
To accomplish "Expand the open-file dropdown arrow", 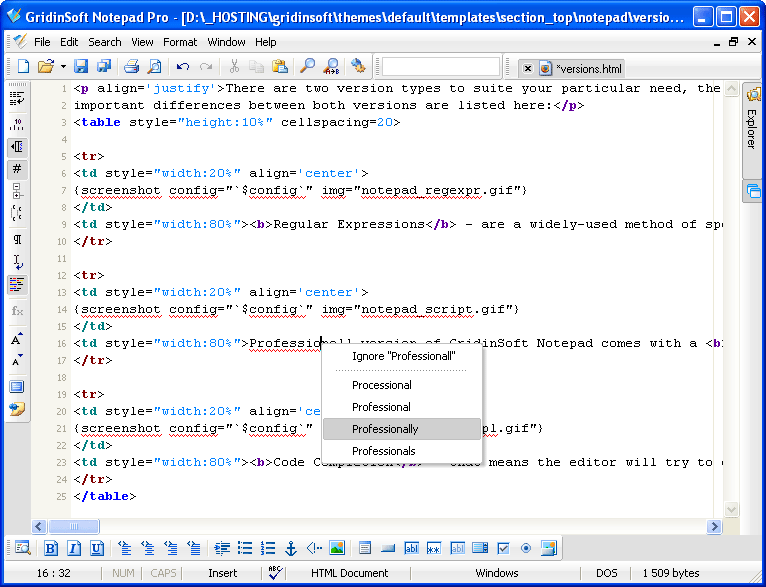I will point(63,66).
